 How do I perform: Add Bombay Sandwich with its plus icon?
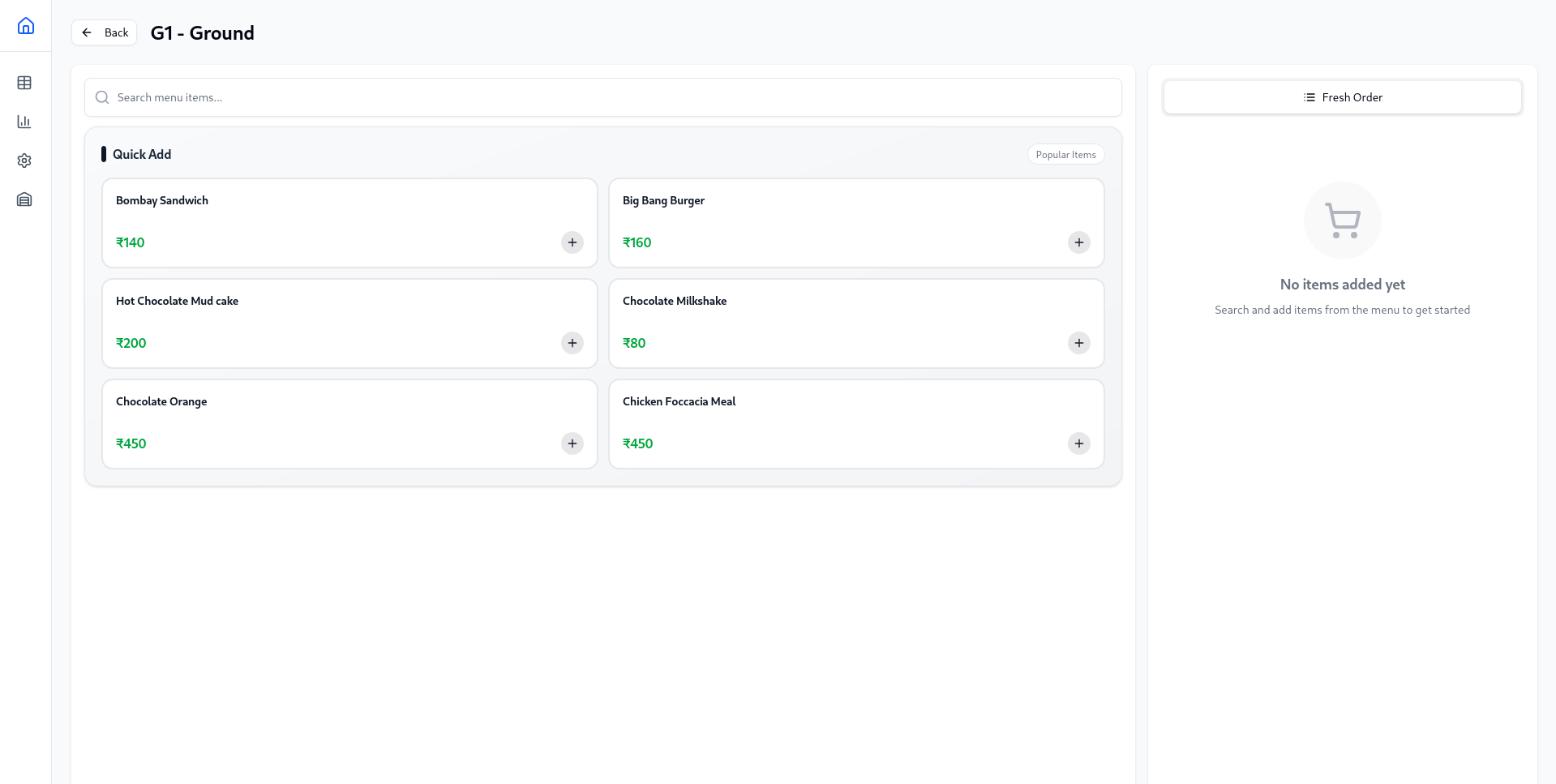[x=572, y=242]
